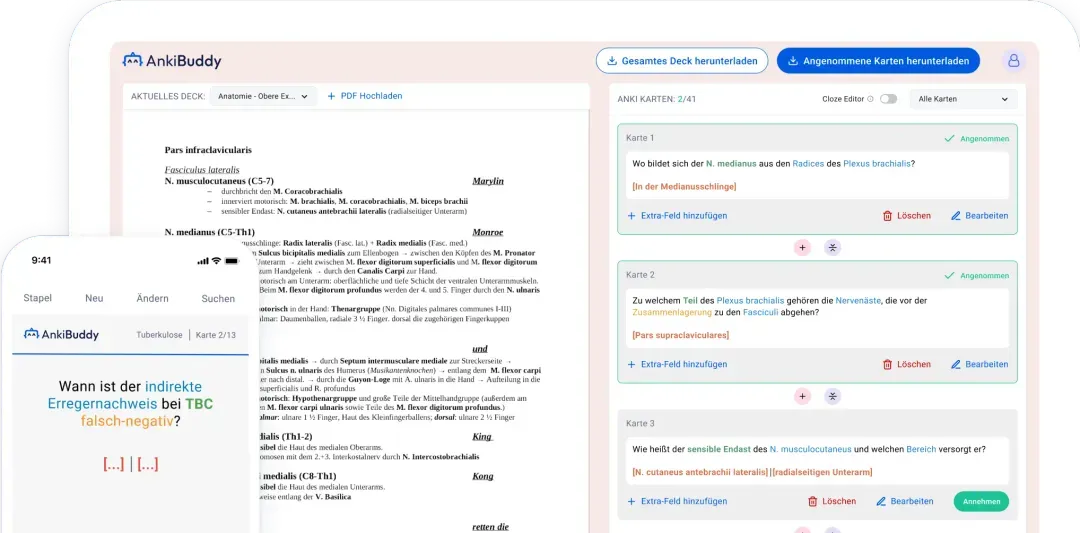Click the plus add-card button below Karte 1

pos(803,248)
